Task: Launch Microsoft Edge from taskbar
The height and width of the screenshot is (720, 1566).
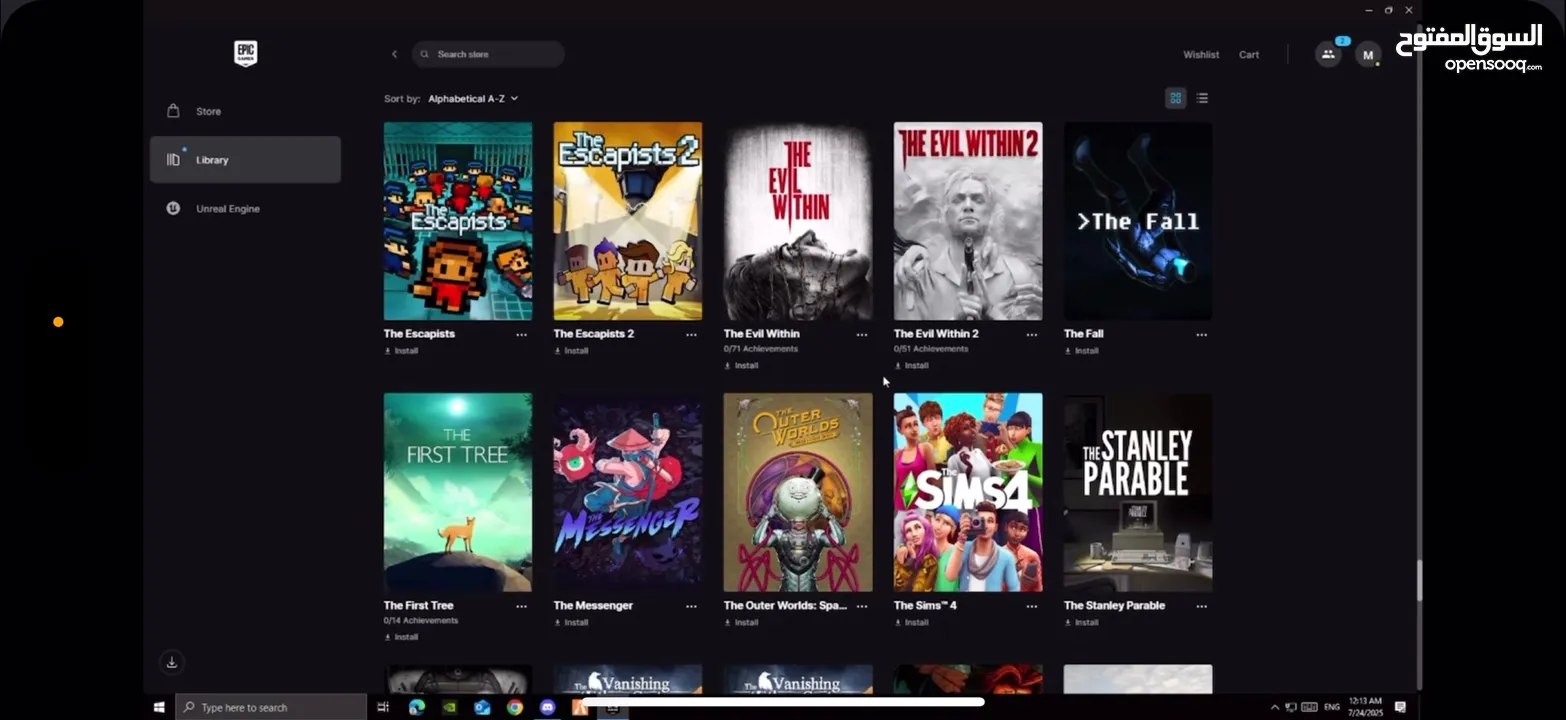Action: pos(417,707)
